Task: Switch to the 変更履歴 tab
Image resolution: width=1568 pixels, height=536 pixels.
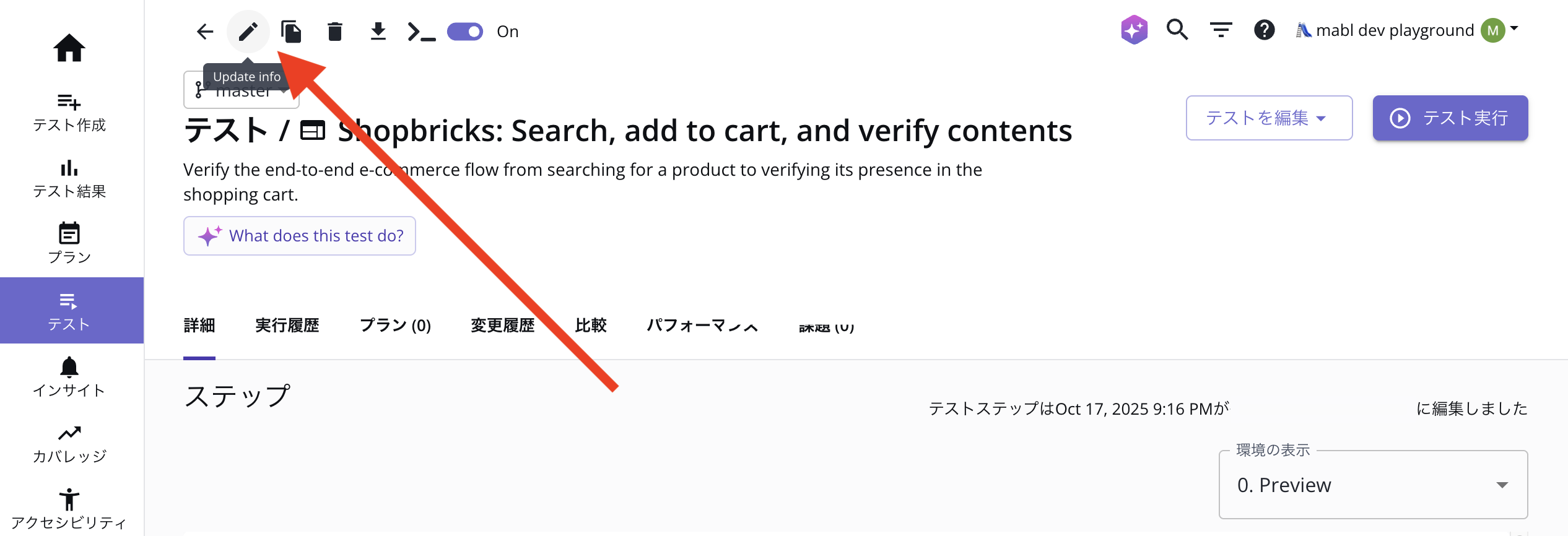Action: tap(502, 326)
